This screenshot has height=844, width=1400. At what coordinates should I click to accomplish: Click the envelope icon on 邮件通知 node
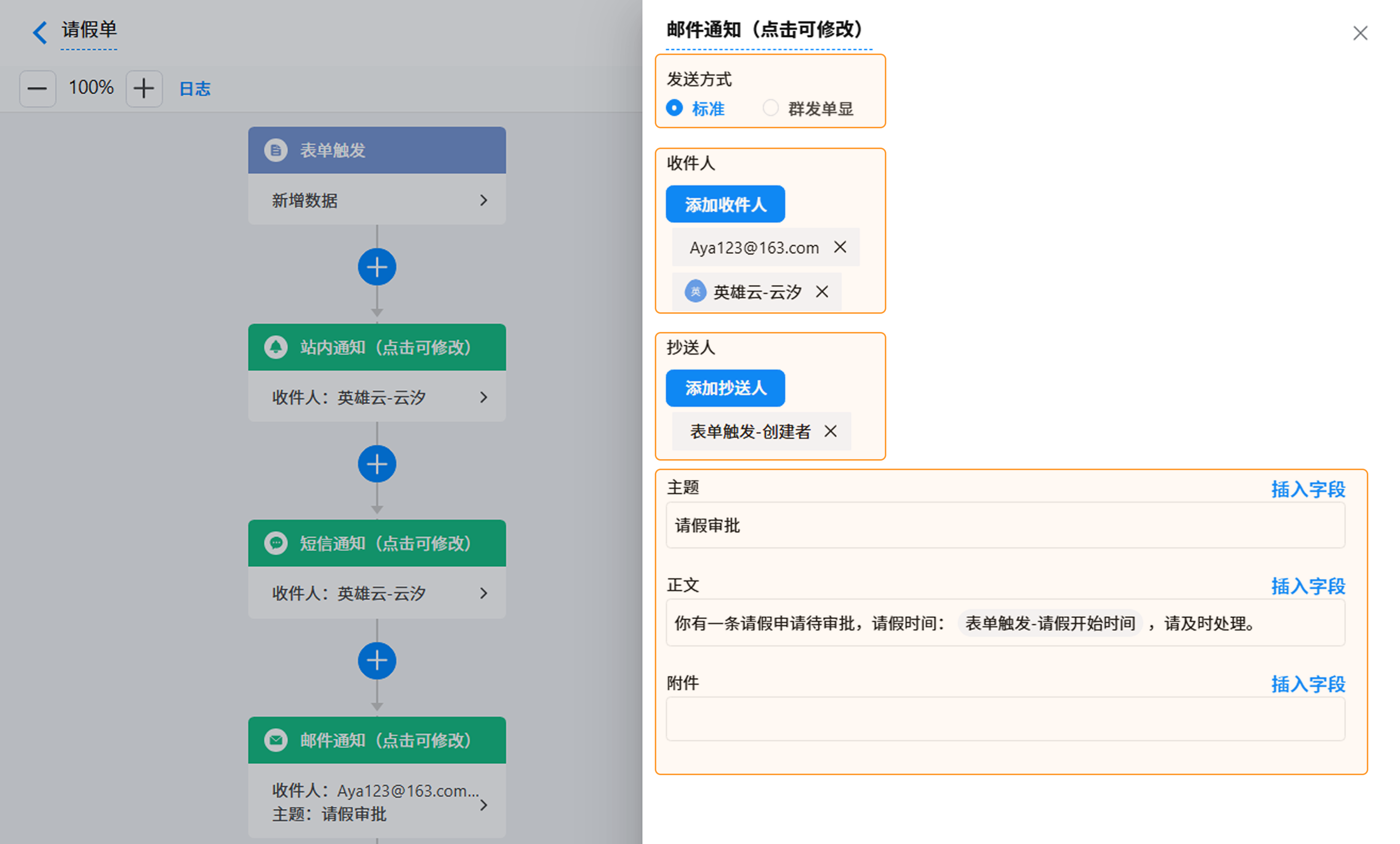tap(276, 740)
